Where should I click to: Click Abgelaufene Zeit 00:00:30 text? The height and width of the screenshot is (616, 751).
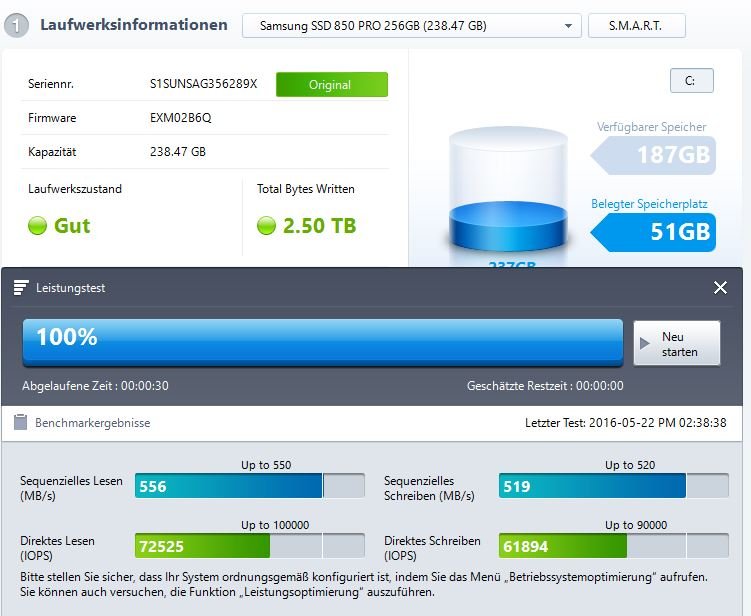coord(95,386)
